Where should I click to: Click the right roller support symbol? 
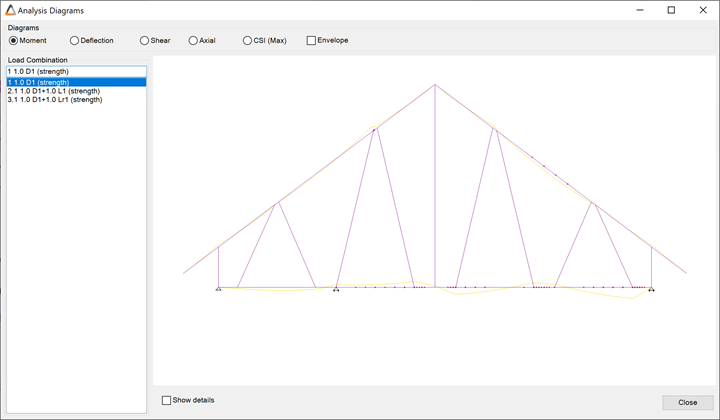click(651, 289)
